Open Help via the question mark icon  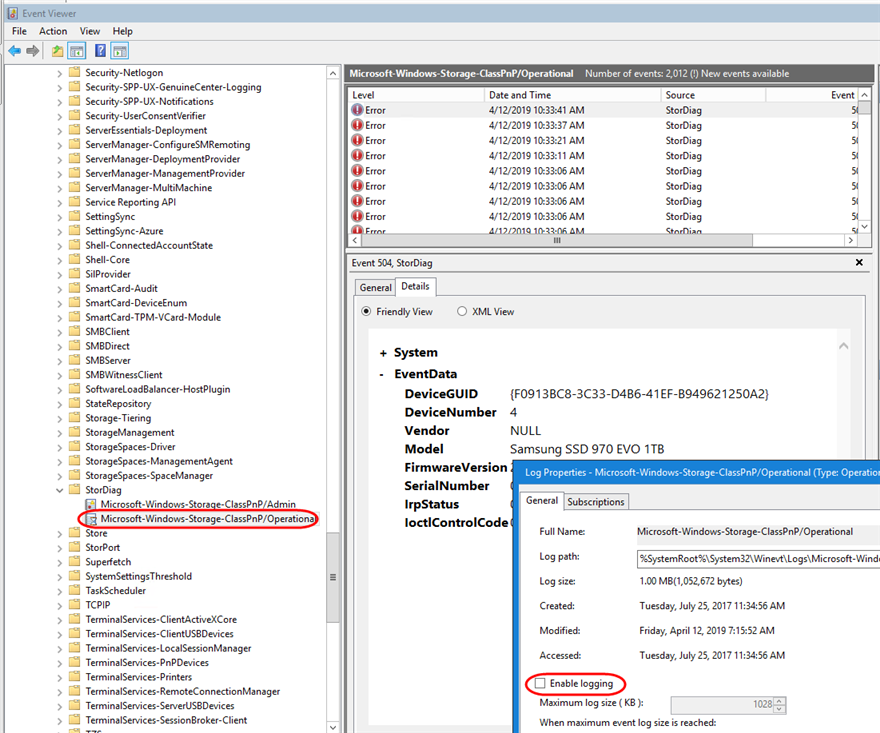[x=100, y=51]
